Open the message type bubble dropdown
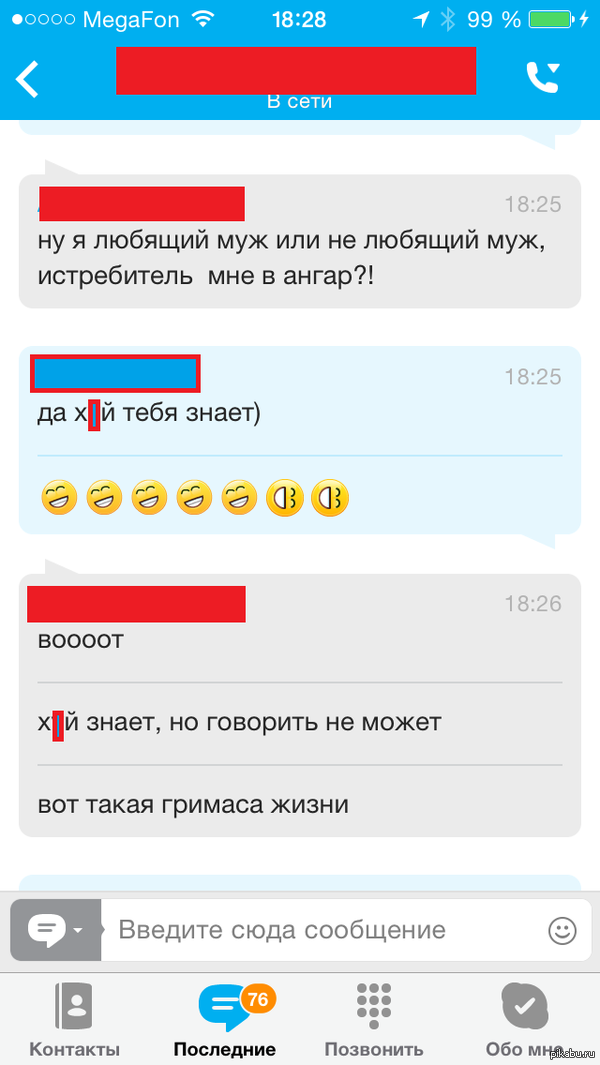The width and height of the screenshot is (600, 1065). click(x=56, y=929)
